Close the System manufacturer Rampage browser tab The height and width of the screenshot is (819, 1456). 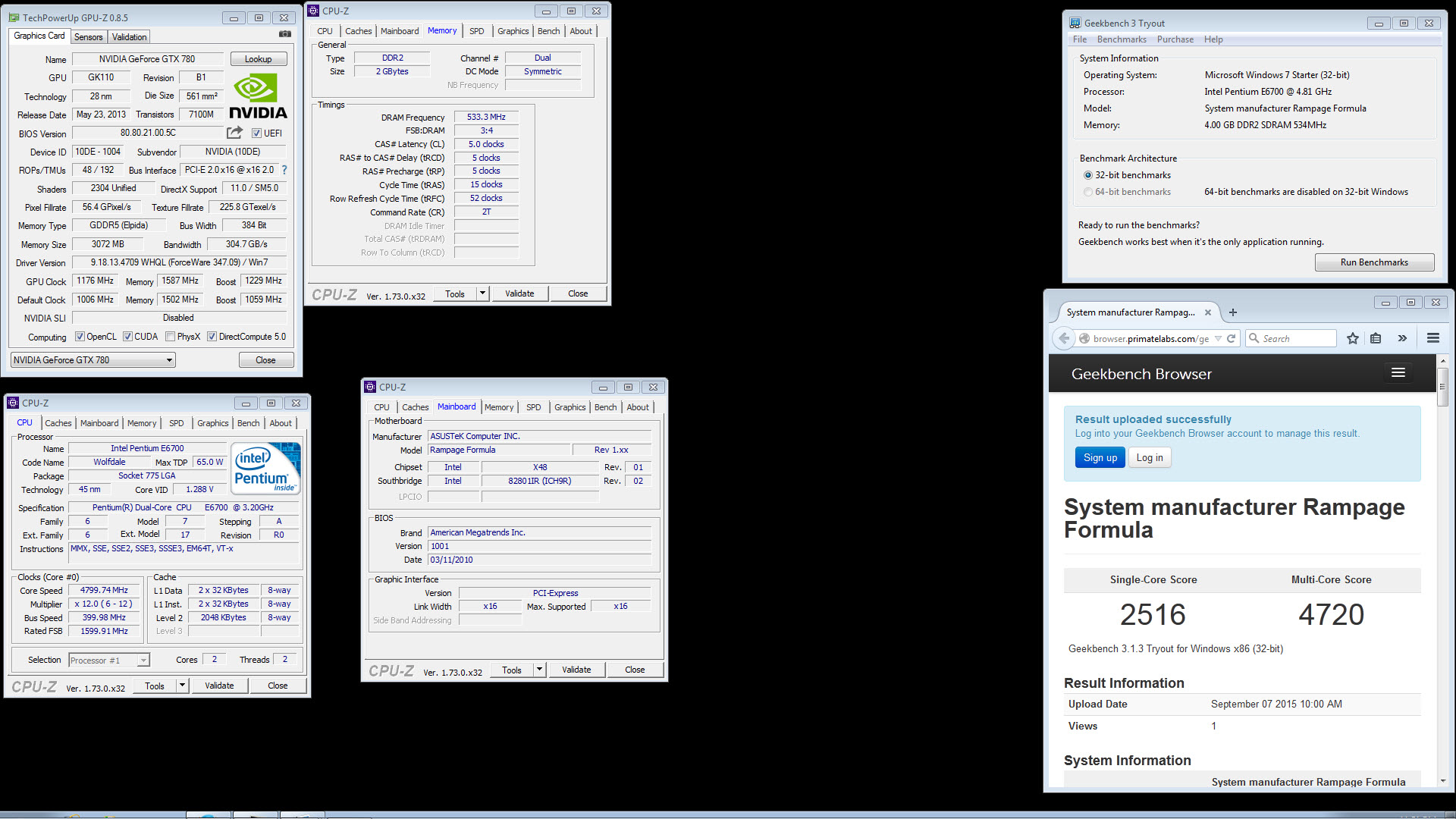tap(1208, 312)
